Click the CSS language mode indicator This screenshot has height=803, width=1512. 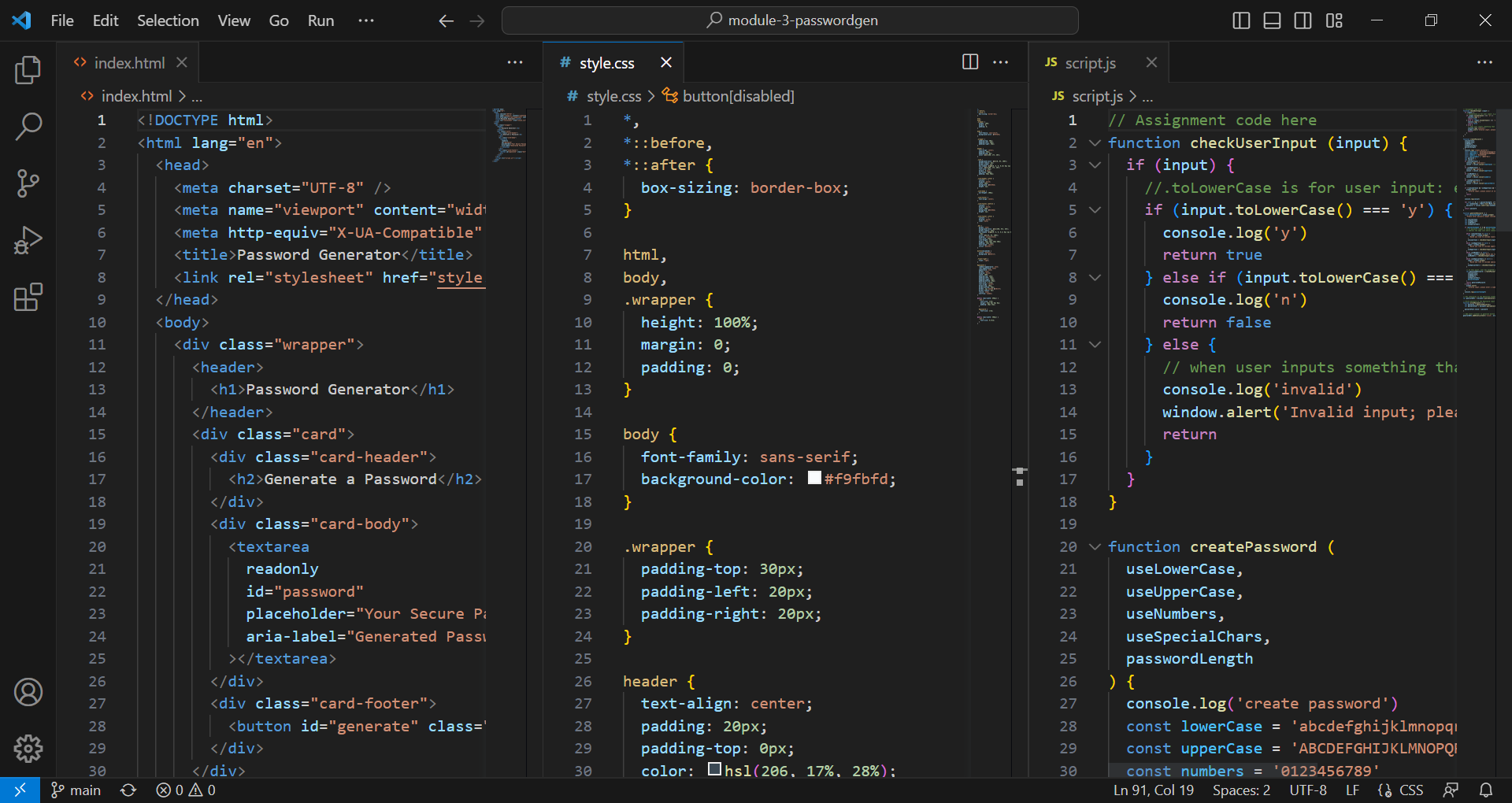tap(1410, 790)
